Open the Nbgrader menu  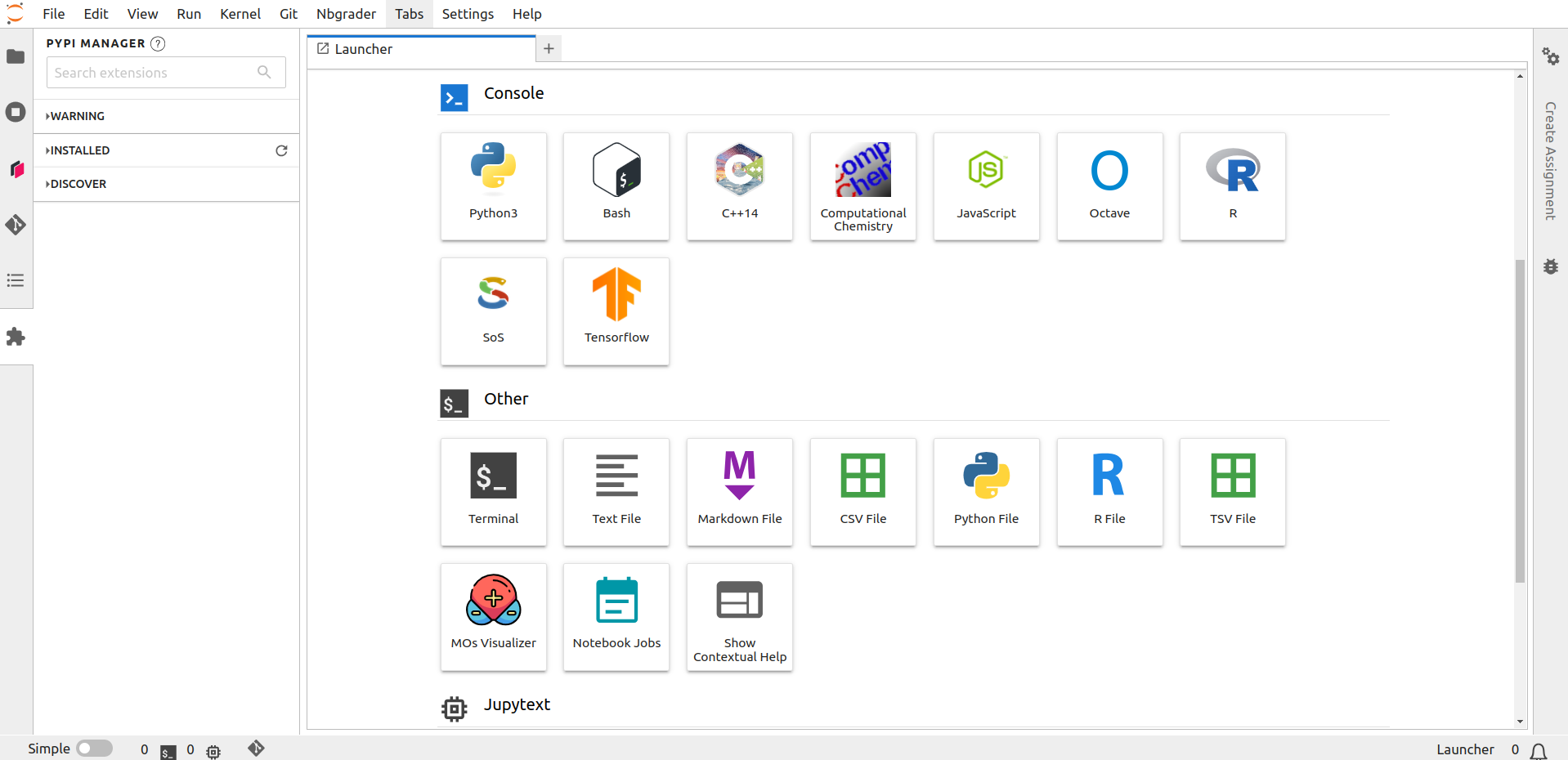coord(346,14)
